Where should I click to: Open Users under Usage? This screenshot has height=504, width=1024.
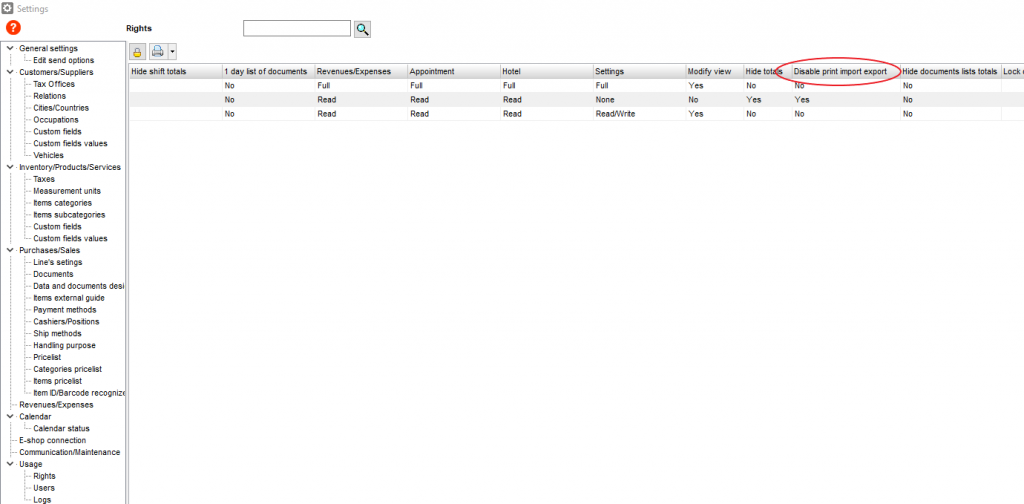pos(44,488)
